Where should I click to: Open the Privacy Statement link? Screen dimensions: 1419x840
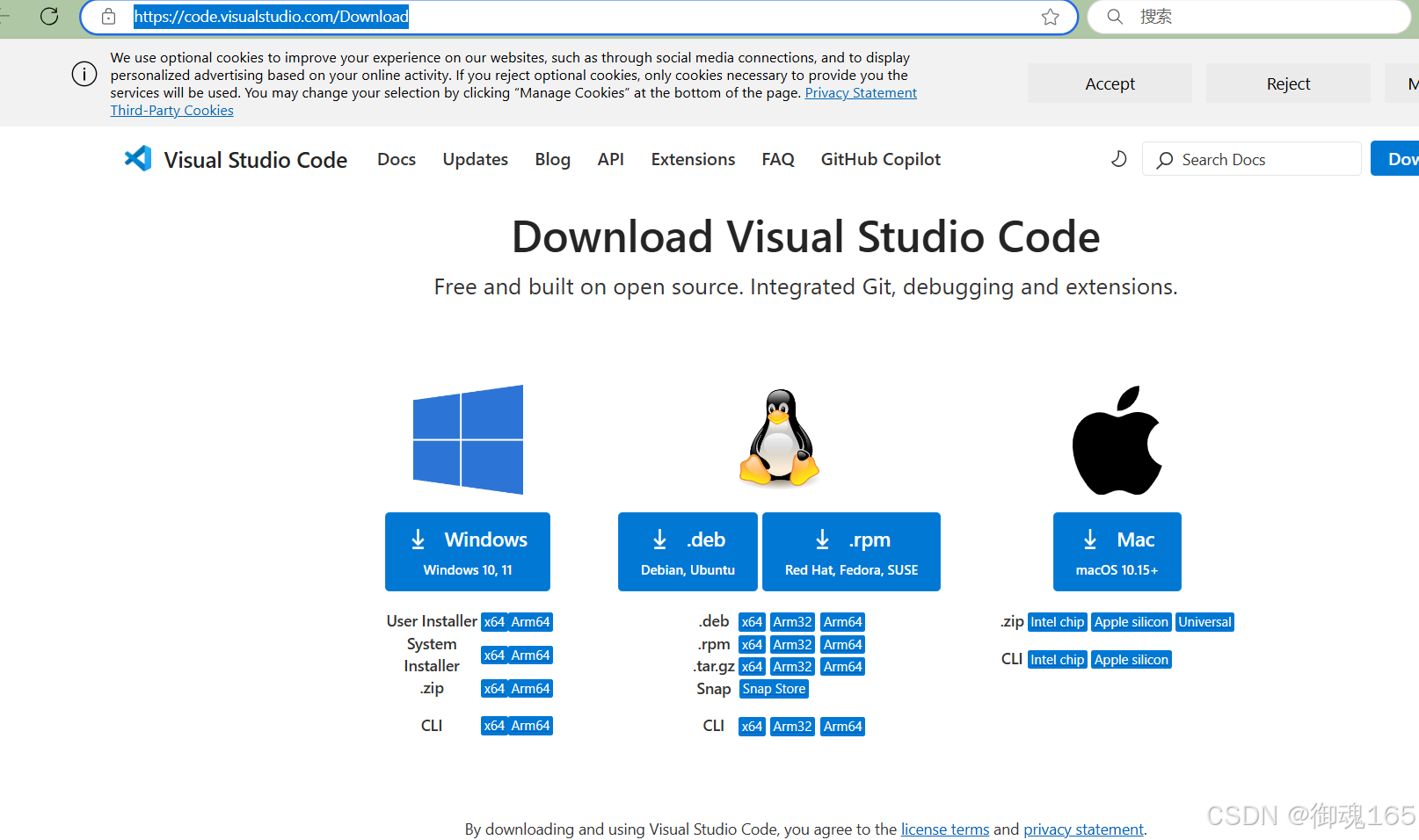tap(861, 93)
